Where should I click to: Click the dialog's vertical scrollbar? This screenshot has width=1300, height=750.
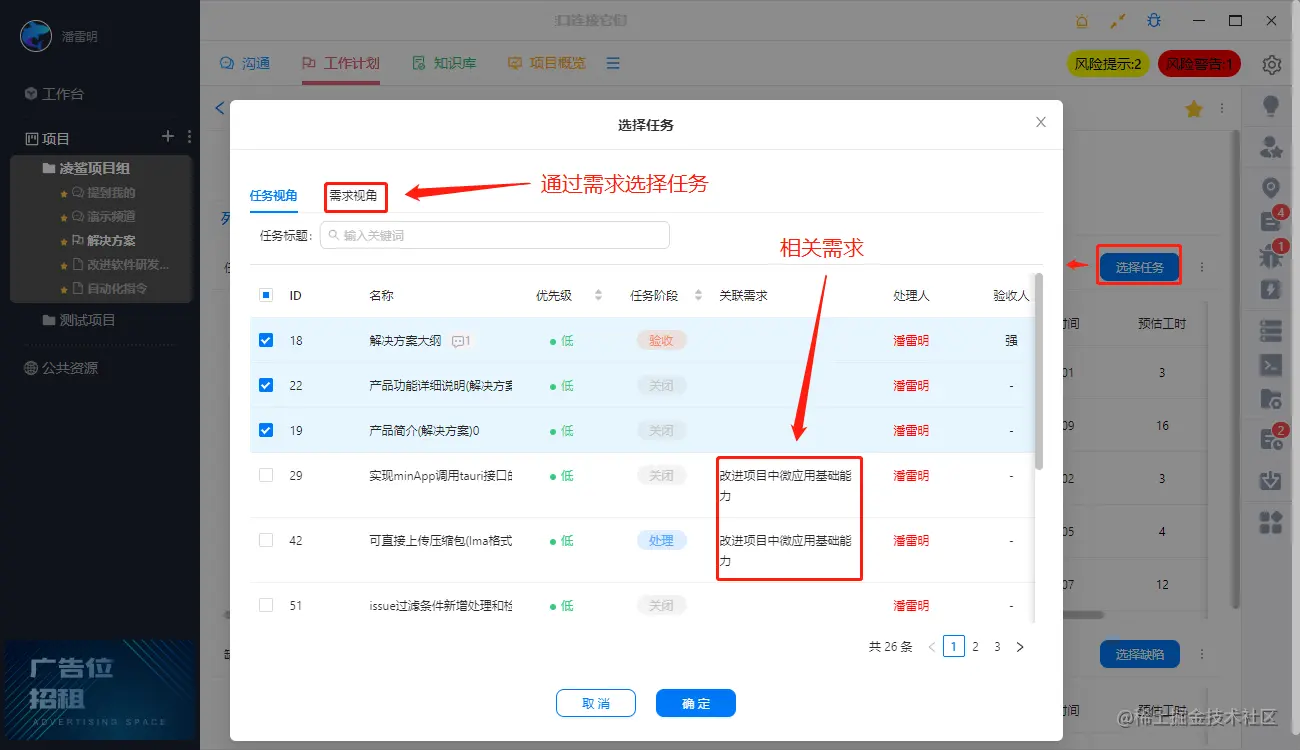[x=1039, y=372]
